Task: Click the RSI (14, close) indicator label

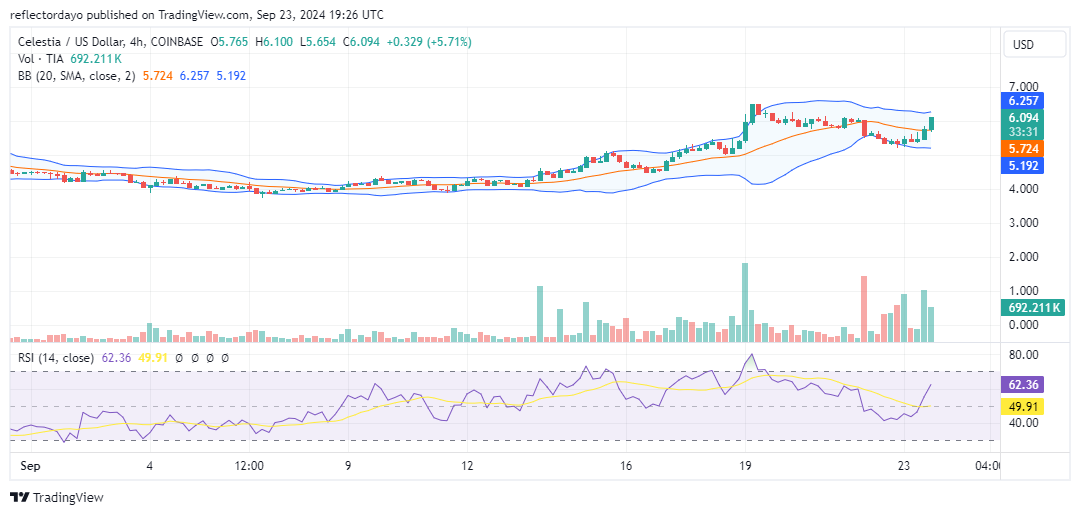Action: 56,358
